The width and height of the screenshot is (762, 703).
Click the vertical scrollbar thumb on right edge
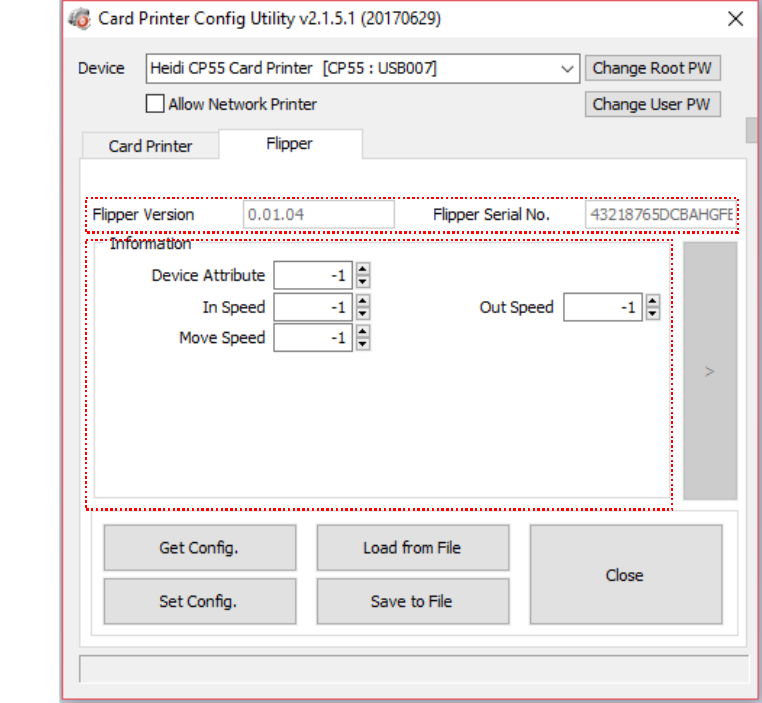pyautogui.click(x=751, y=130)
